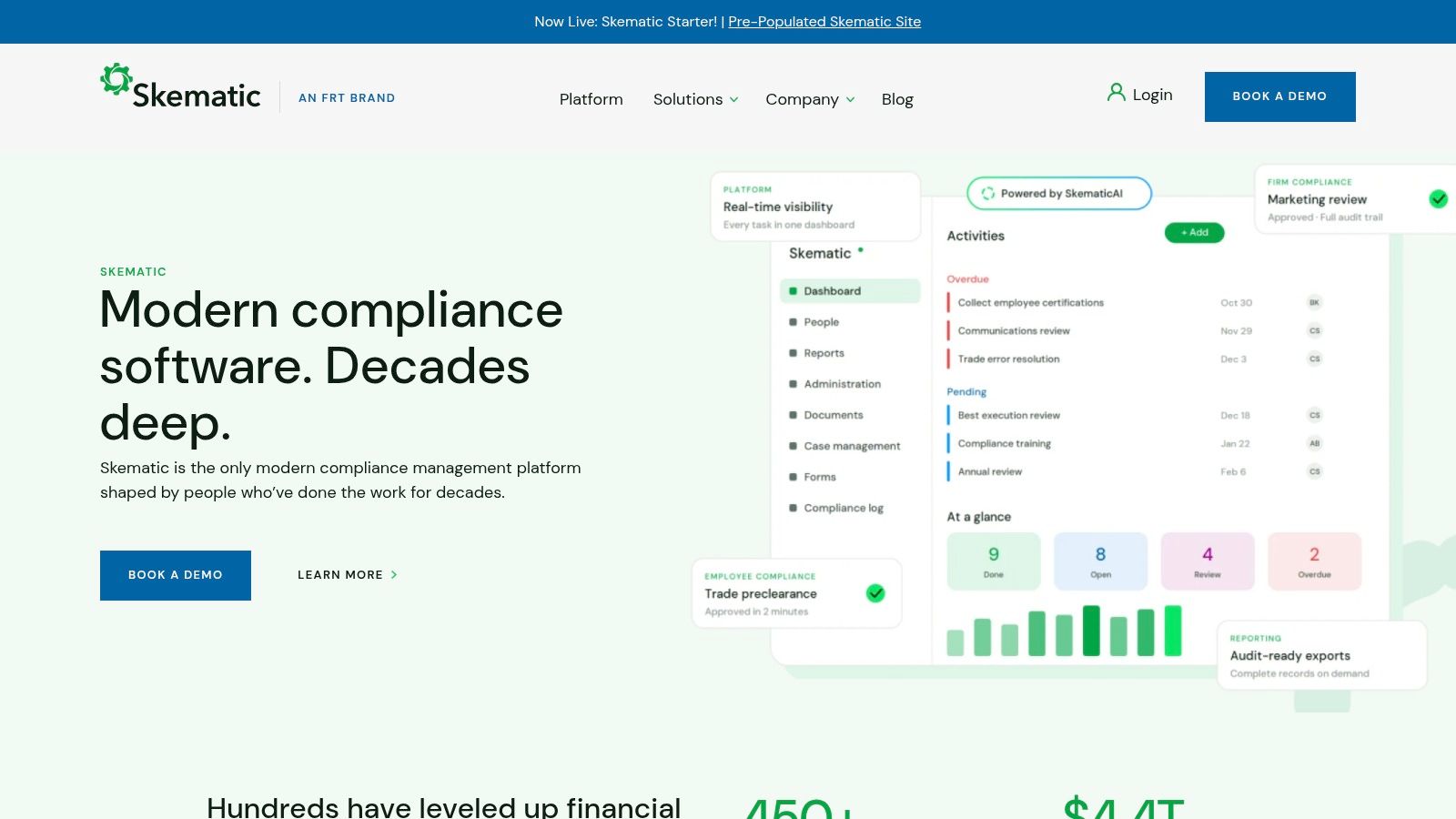The height and width of the screenshot is (819, 1456).
Task: Click the 'Collect employee certifications' activity row
Action: [1136, 302]
